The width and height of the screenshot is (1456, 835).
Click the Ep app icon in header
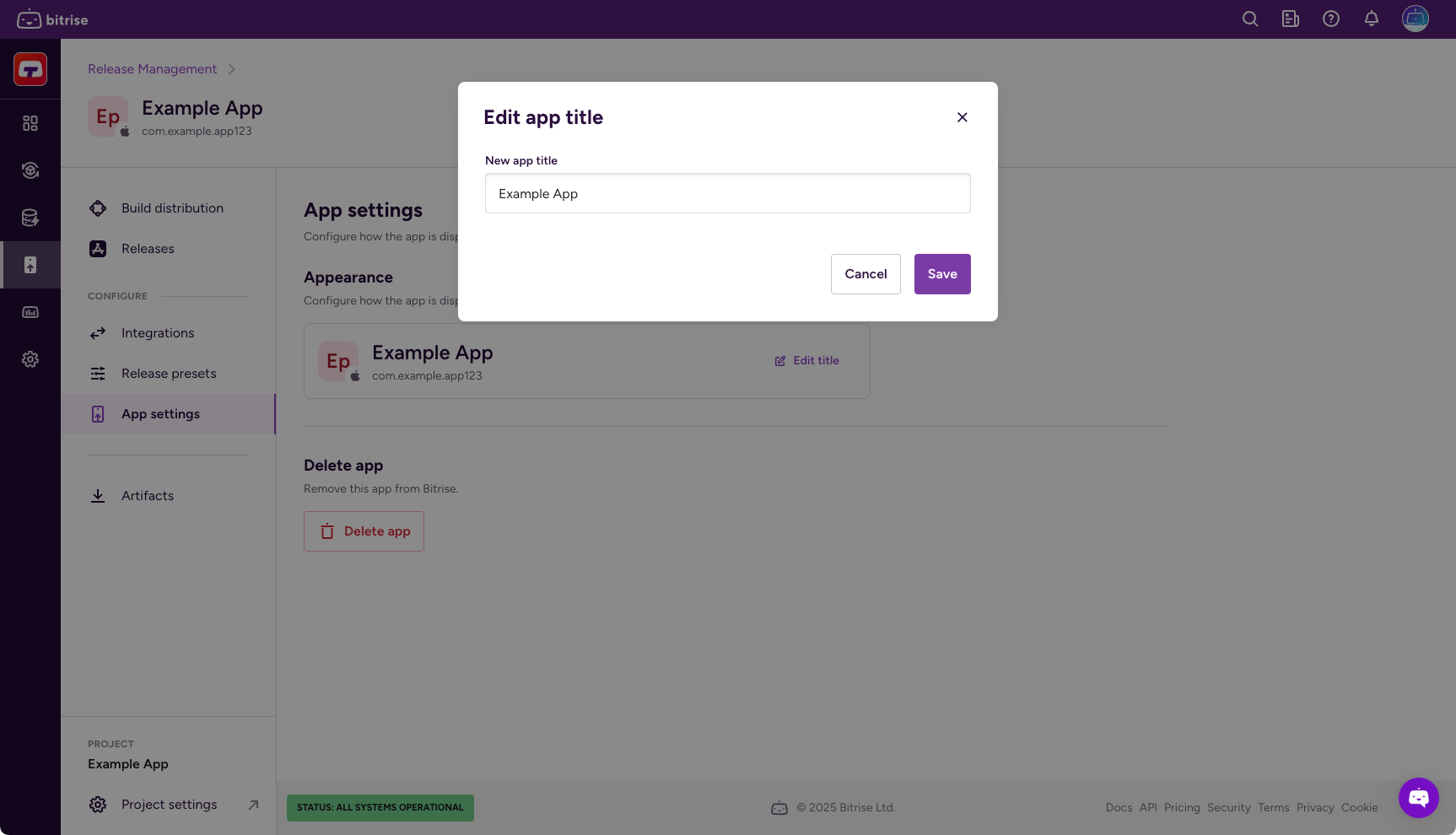108,116
